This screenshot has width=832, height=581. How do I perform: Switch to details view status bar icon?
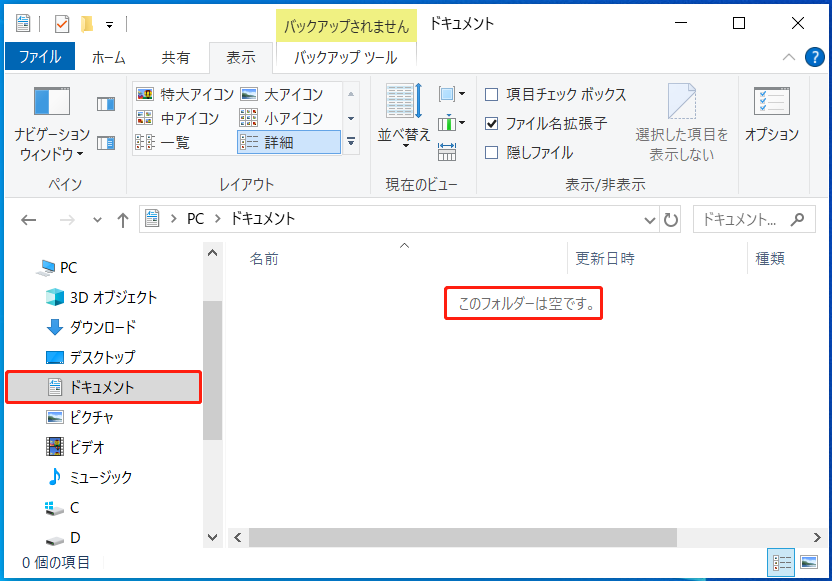click(781, 562)
